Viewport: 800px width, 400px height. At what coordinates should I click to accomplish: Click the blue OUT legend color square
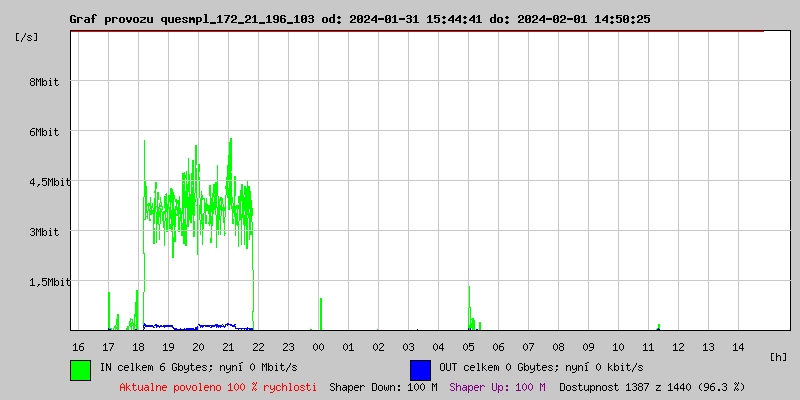(420, 369)
